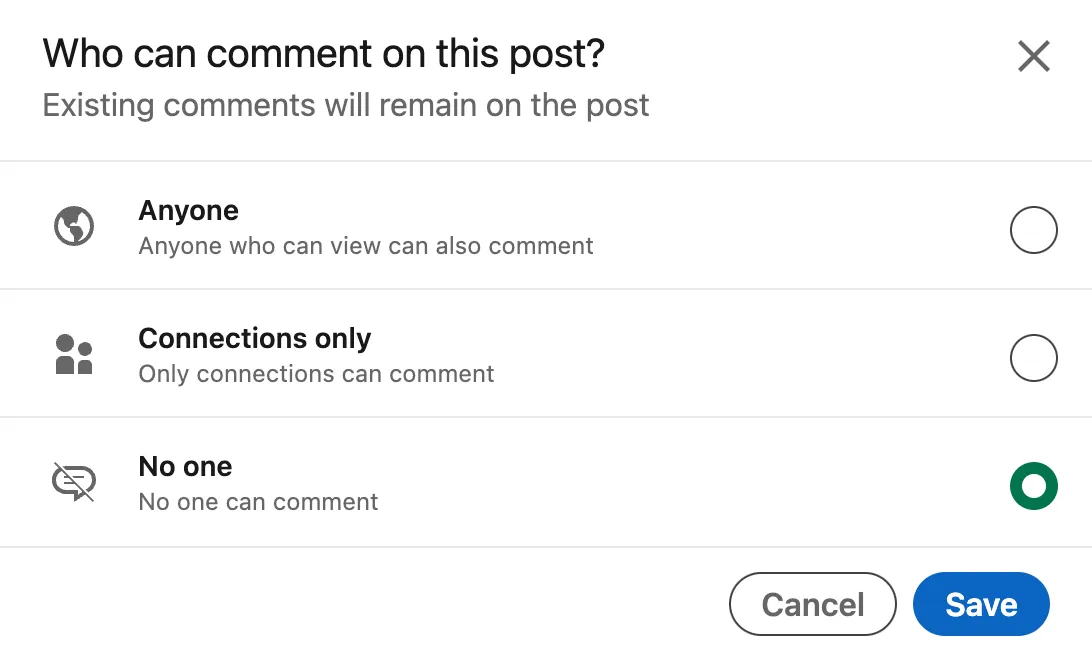Click the globe icon beside Anyone
Screen dimensions: 1092x654
(x=73, y=227)
